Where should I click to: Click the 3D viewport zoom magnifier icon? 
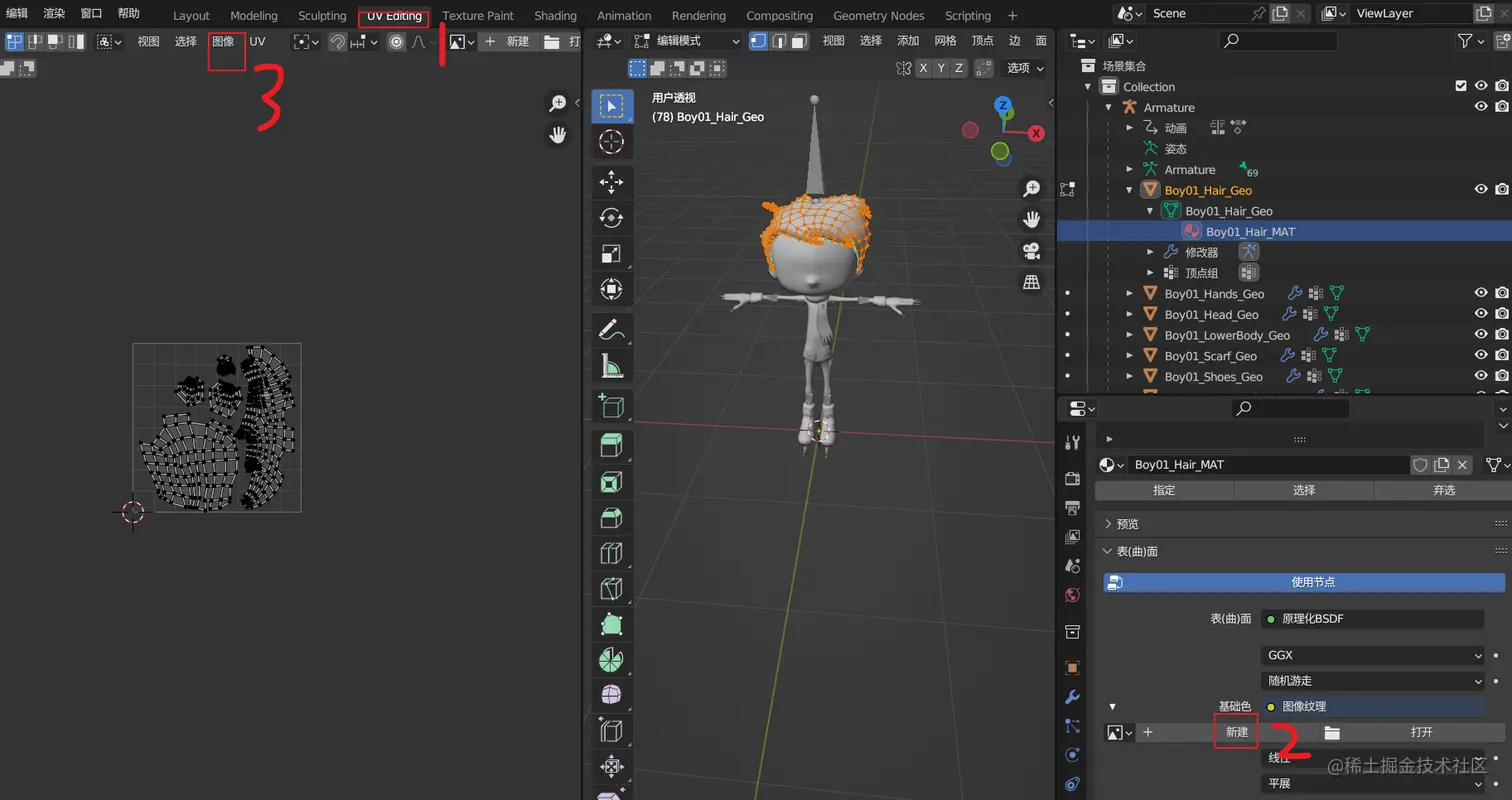(1031, 188)
